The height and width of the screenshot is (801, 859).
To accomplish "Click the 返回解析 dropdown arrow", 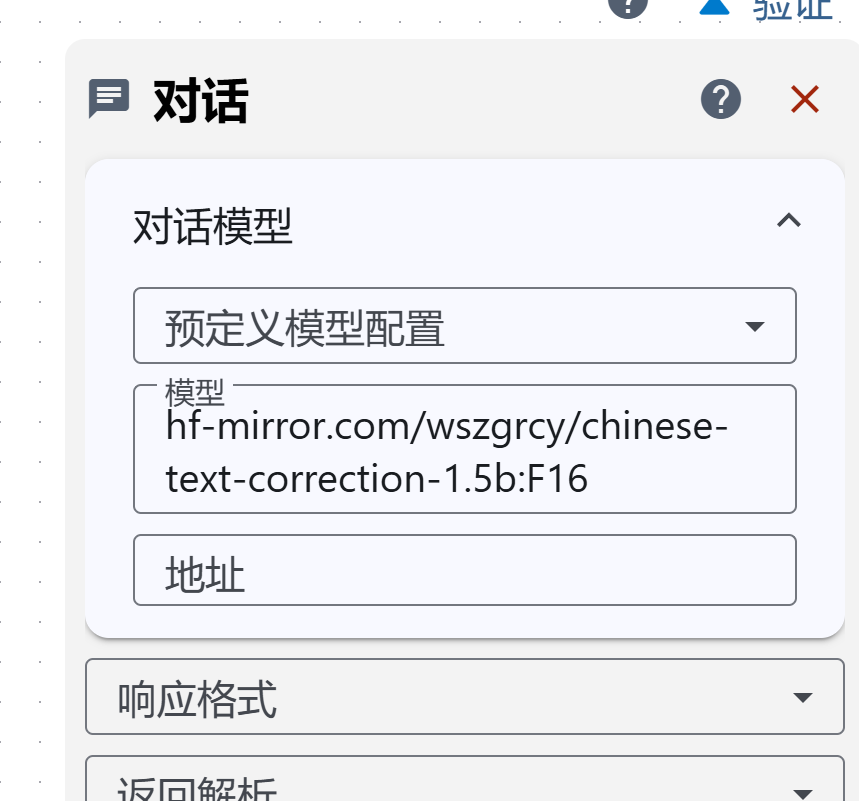I will pos(802,793).
